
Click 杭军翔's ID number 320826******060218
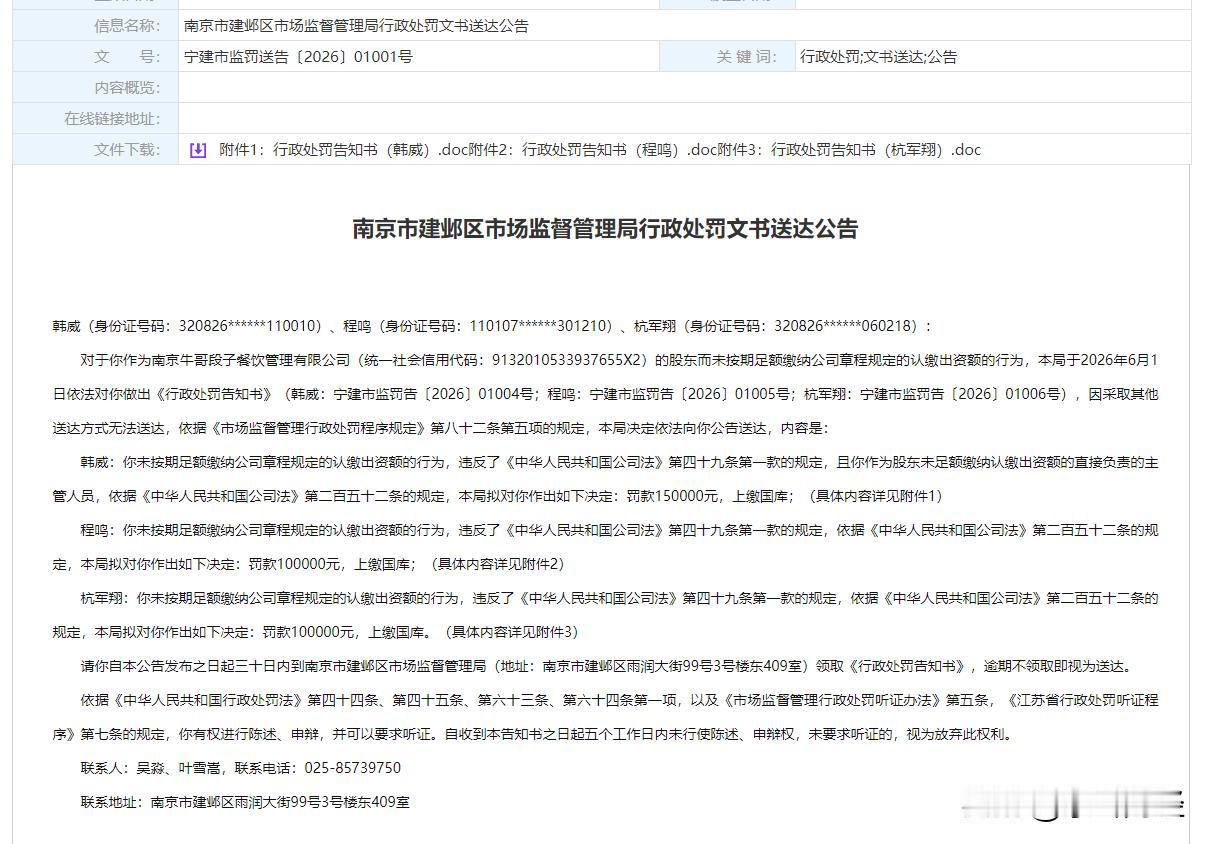pyautogui.click(x=845, y=326)
